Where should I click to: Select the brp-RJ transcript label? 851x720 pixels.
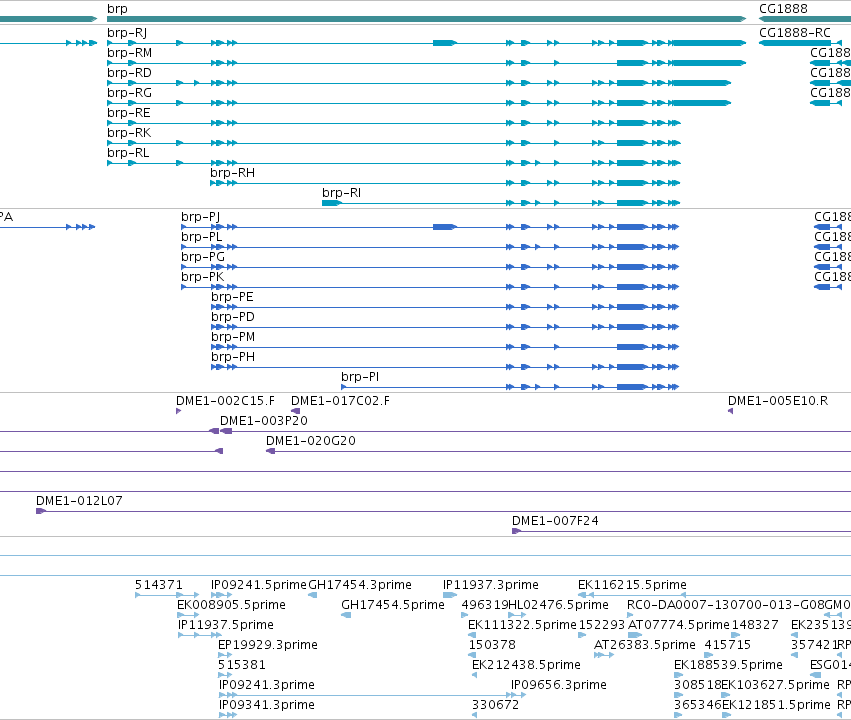(x=127, y=33)
